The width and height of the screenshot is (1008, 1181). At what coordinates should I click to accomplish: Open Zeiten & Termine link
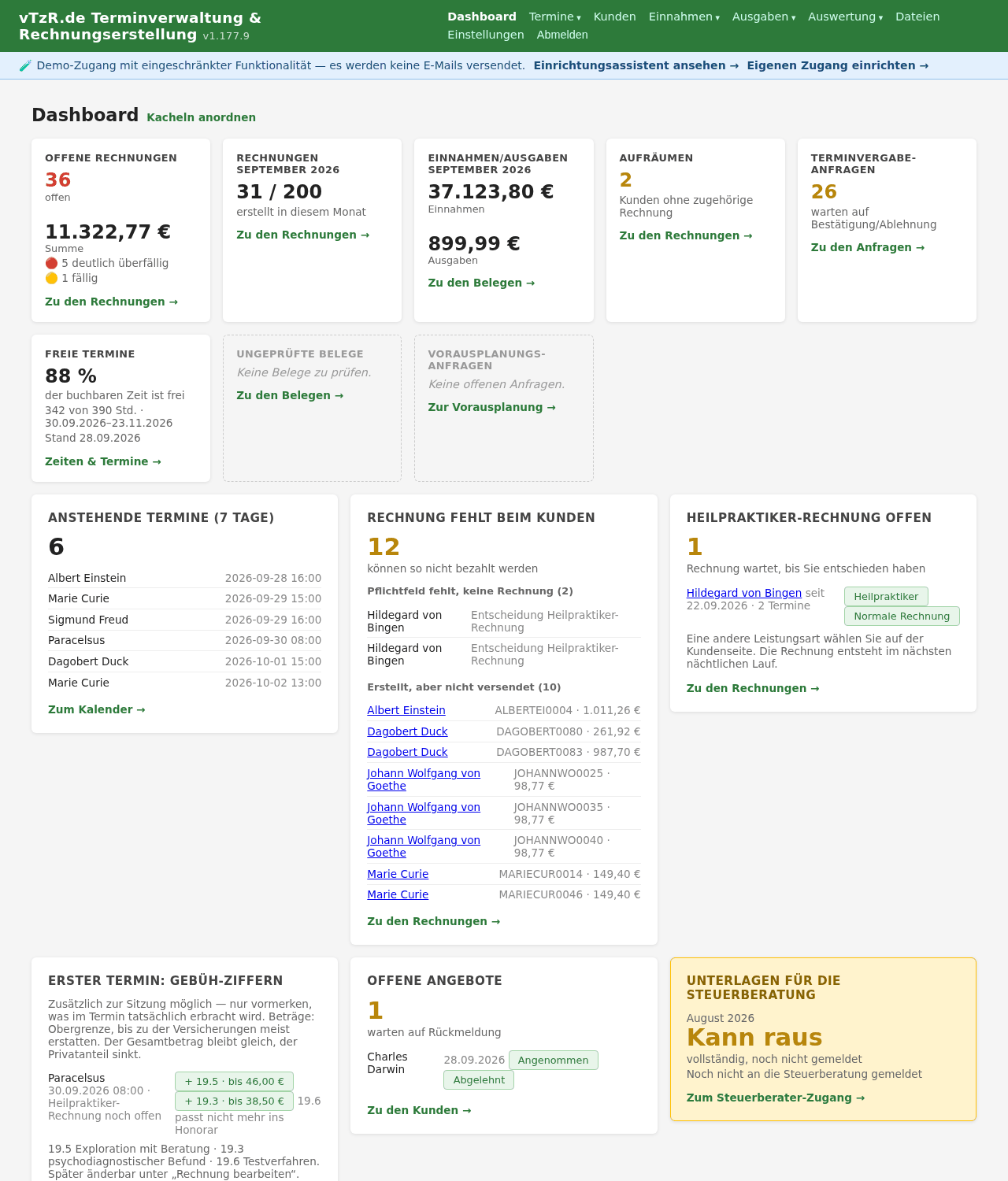pos(103,461)
